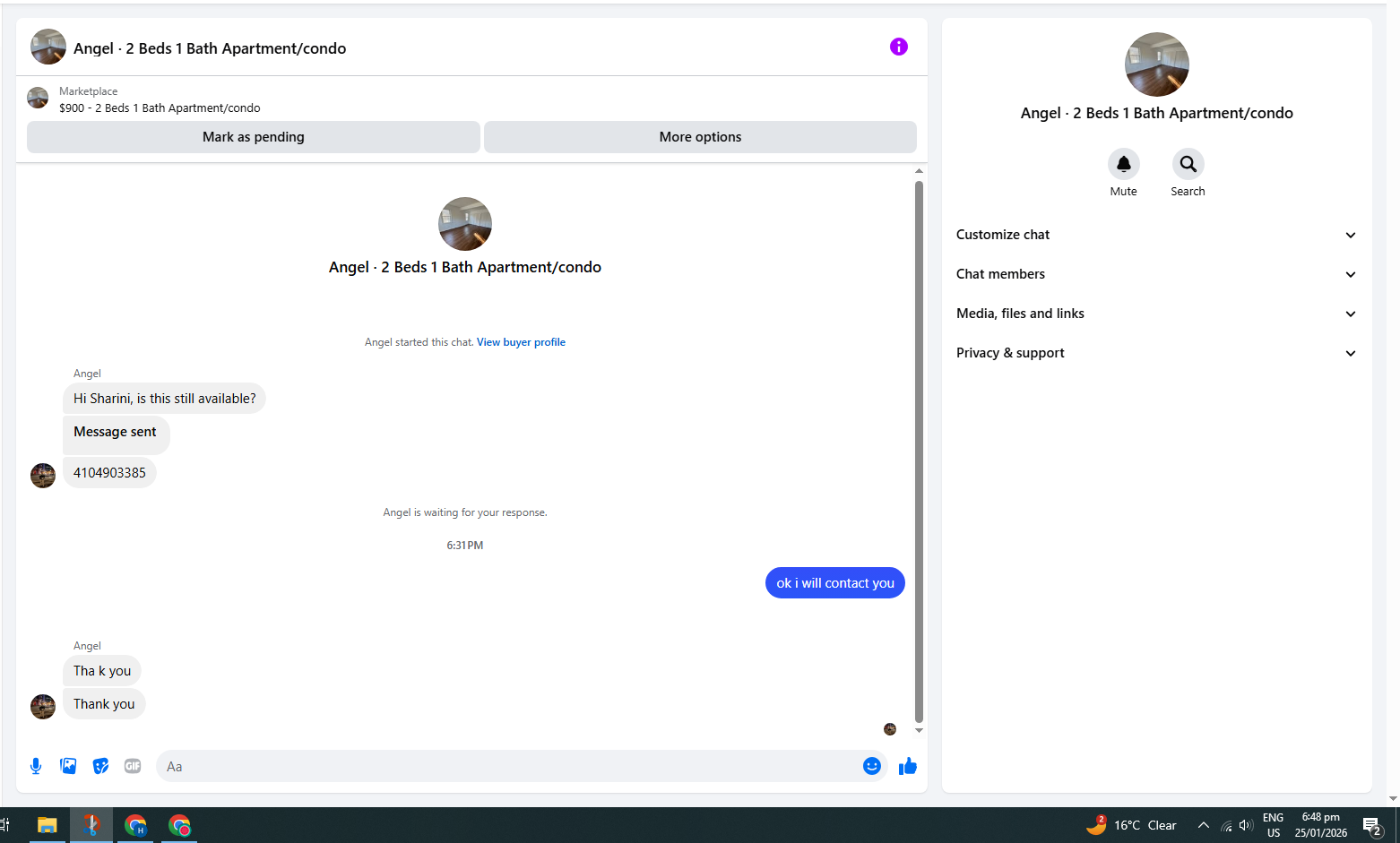Click the chat scrollbar up arrow
This screenshot has width=1400, height=843.
(919, 170)
